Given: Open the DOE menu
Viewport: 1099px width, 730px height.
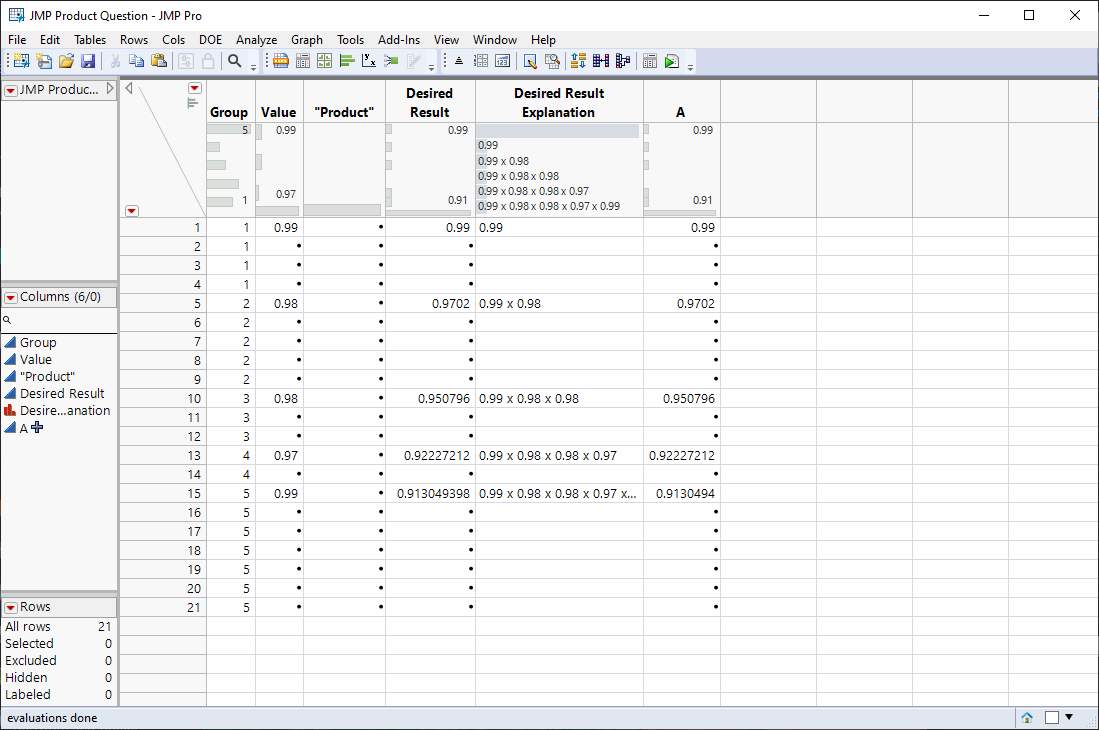Looking at the screenshot, I should [x=211, y=40].
